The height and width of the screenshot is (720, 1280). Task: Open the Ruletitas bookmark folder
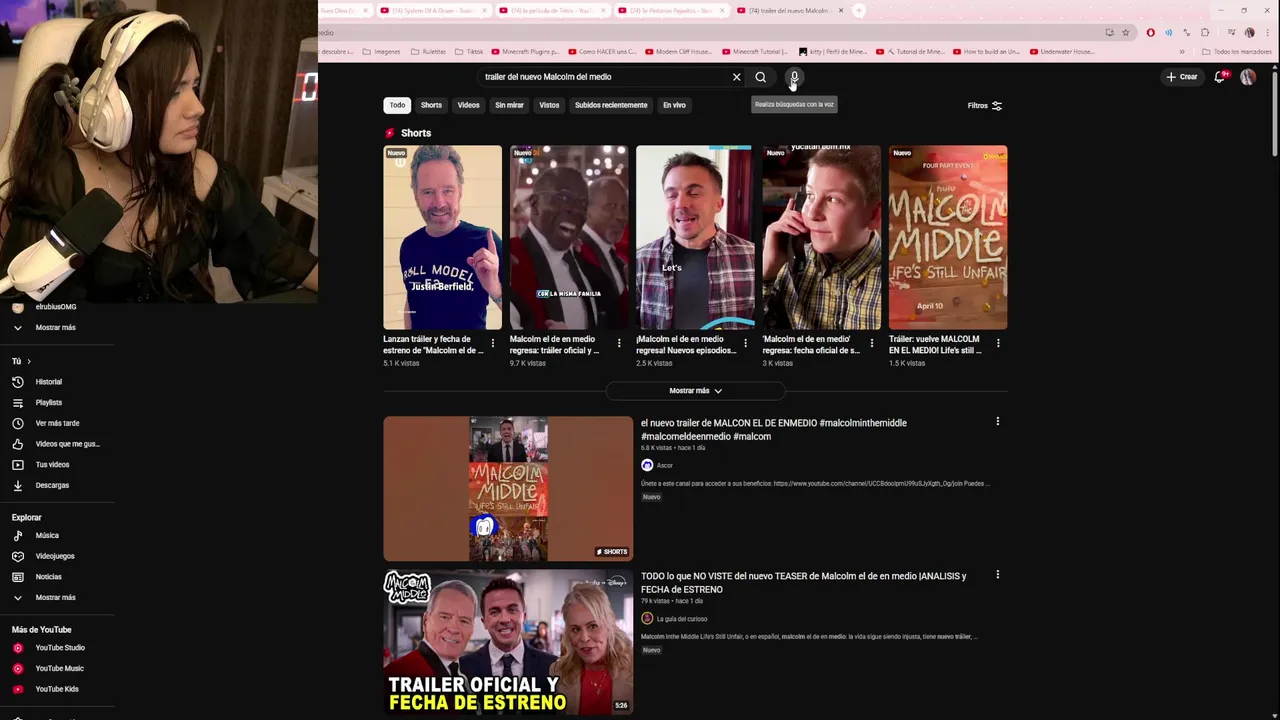pyautogui.click(x=428, y=52)
